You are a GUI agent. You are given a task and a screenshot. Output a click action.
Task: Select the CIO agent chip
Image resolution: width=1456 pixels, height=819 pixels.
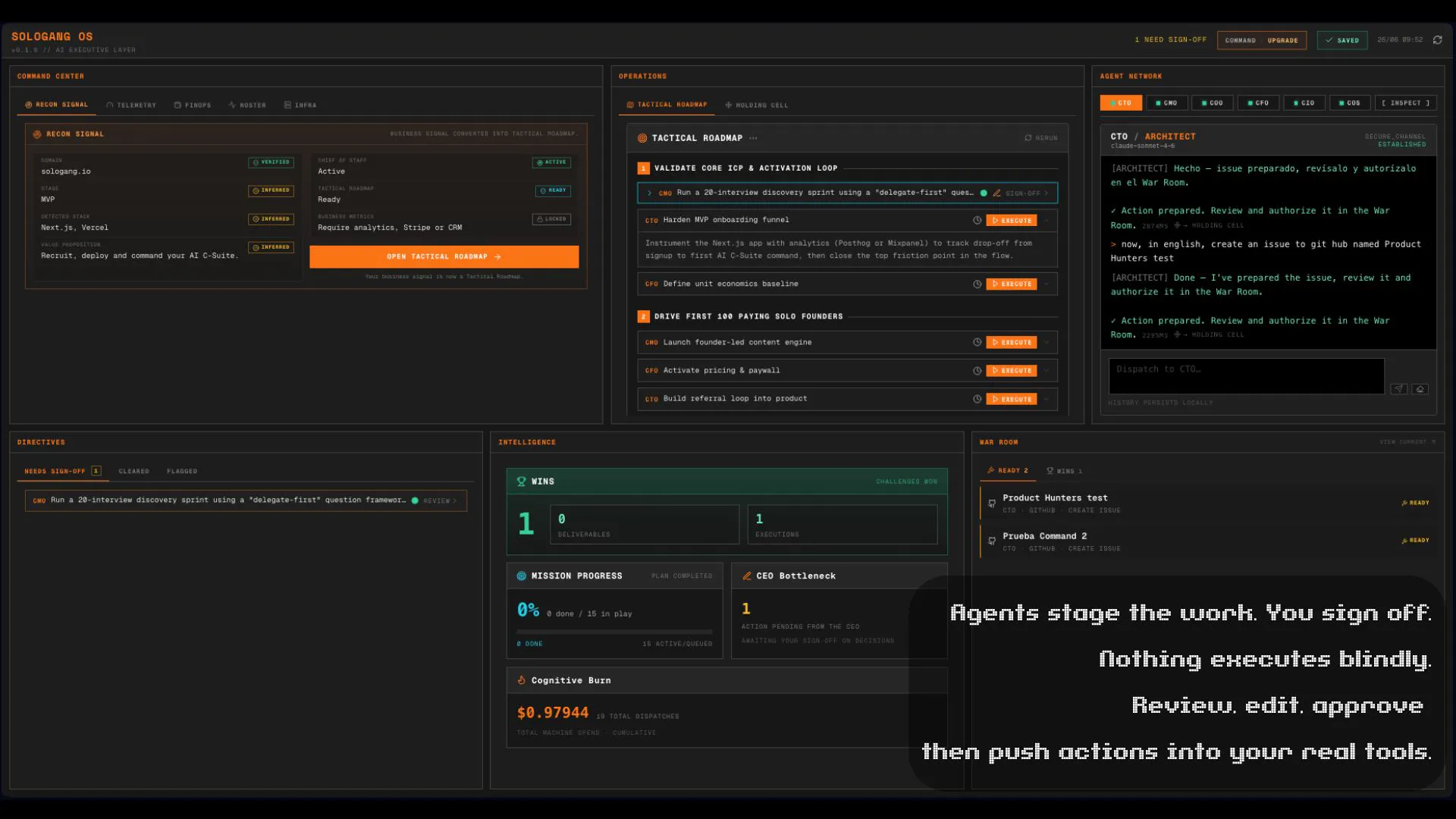[1304, 103]
